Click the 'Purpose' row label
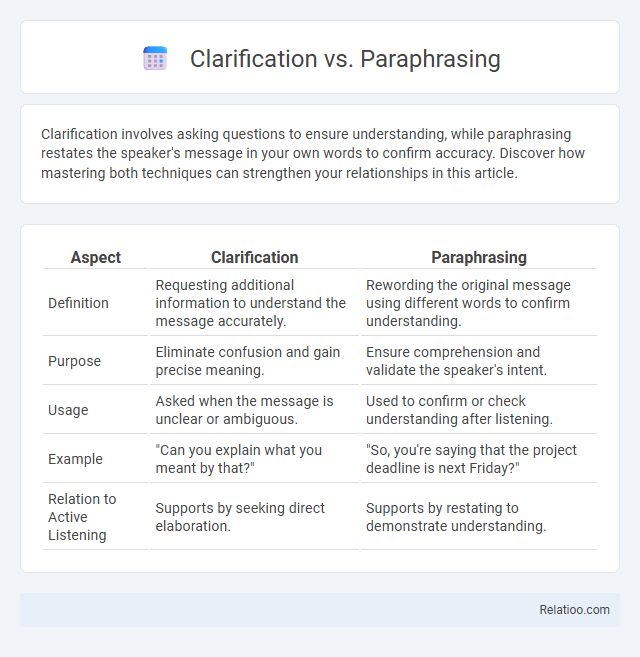The height and width of the screenshot is (657, 640). [75, 361]
